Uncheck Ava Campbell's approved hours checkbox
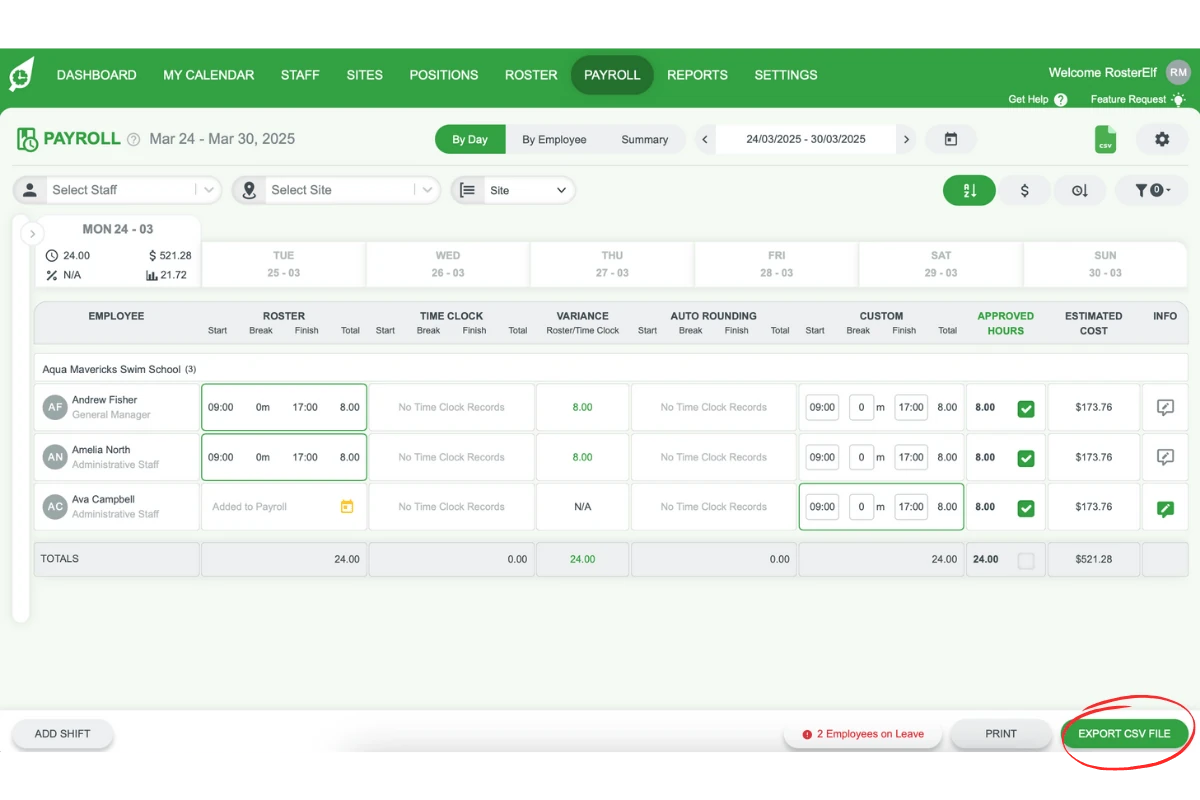 (x=1026, y=508)
